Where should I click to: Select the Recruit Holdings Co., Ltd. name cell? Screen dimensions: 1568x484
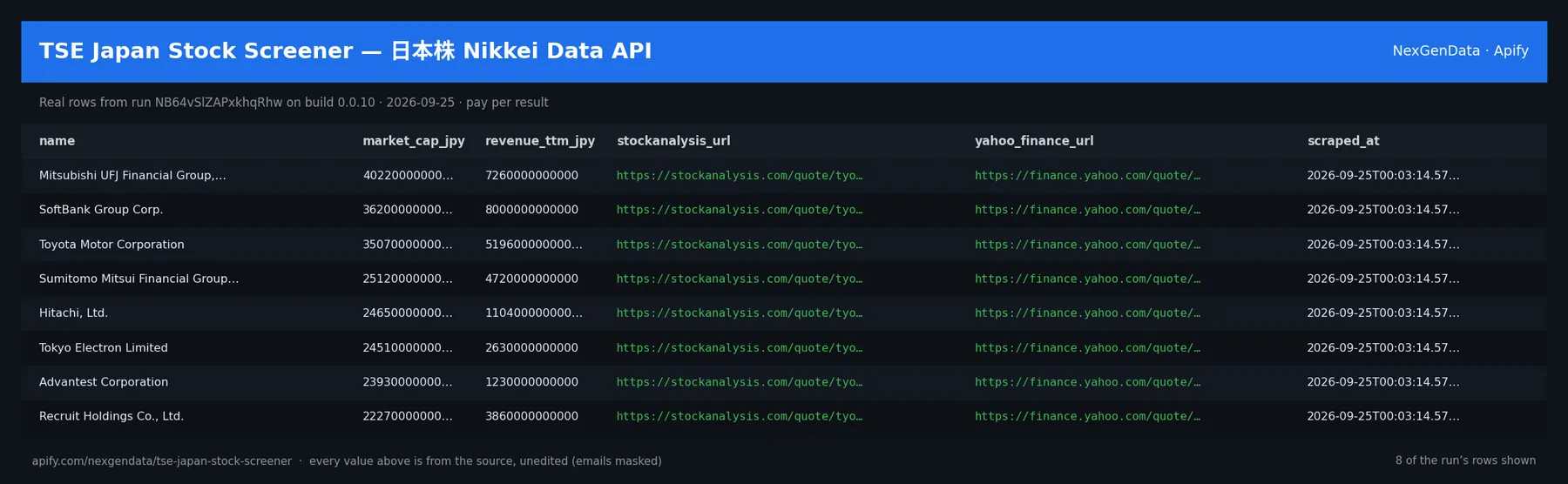click(x=112, y=416)
